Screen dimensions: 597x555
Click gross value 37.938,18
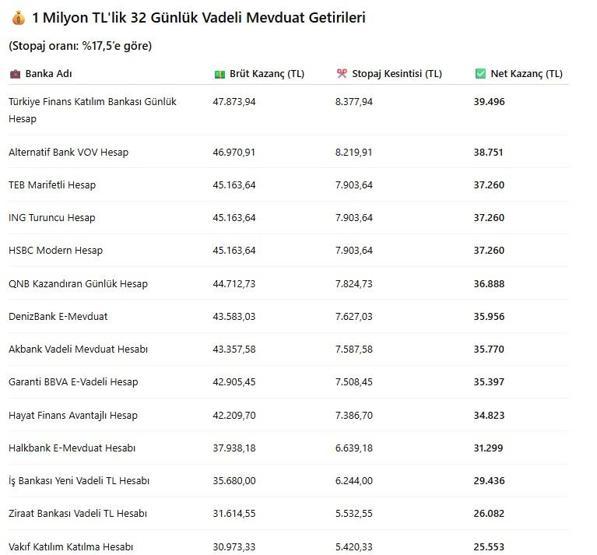pyautogui.click(x=234, y=448)
